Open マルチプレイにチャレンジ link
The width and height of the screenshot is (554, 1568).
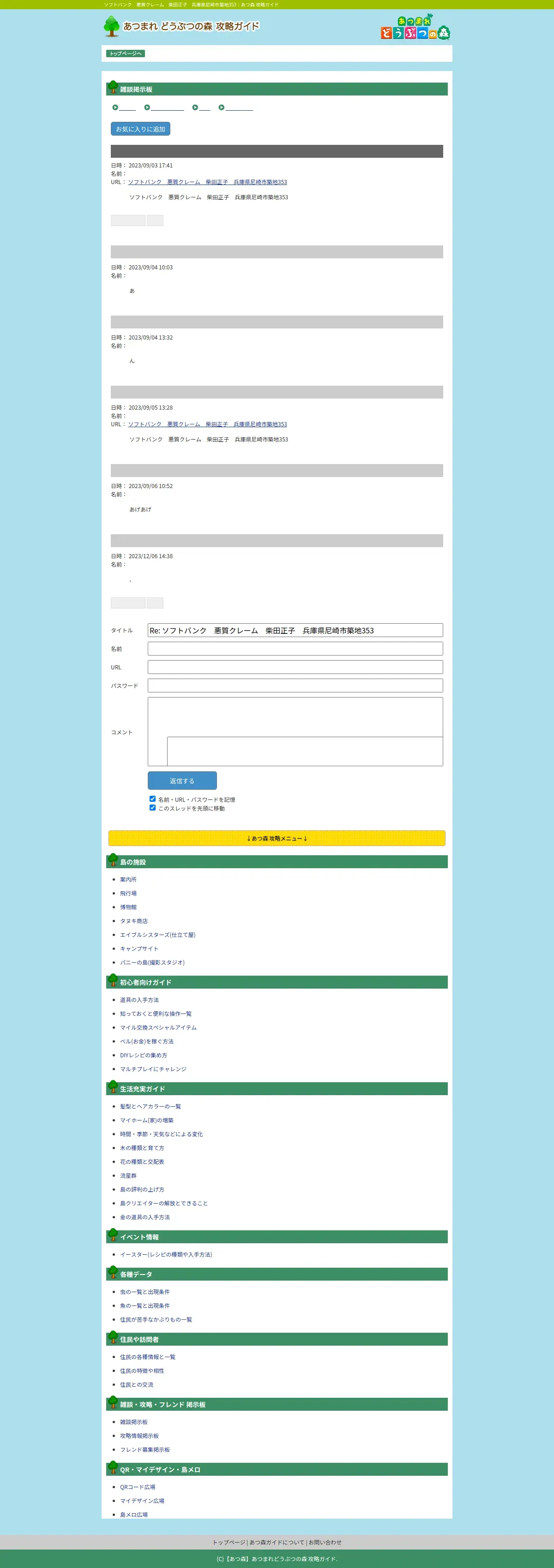[153, 1069]
